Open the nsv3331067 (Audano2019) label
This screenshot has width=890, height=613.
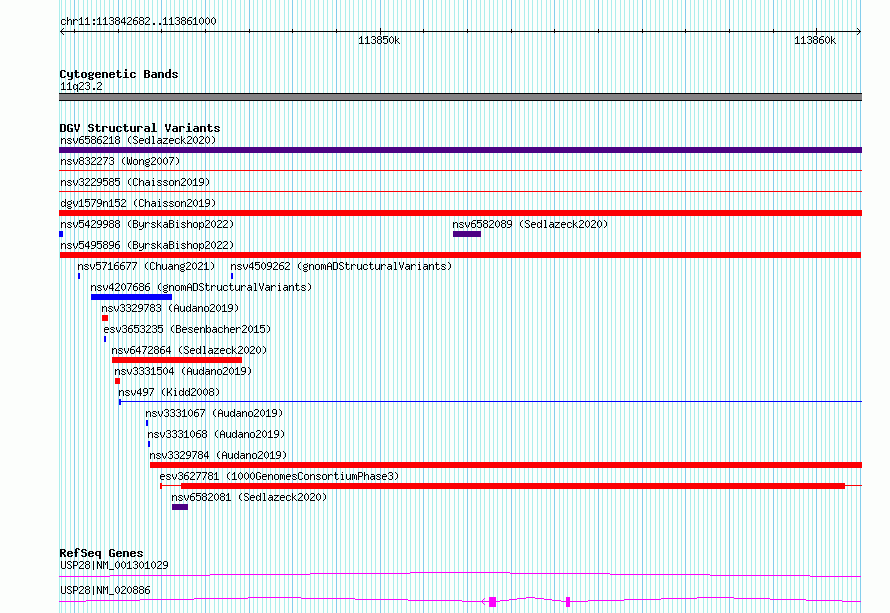214,413
